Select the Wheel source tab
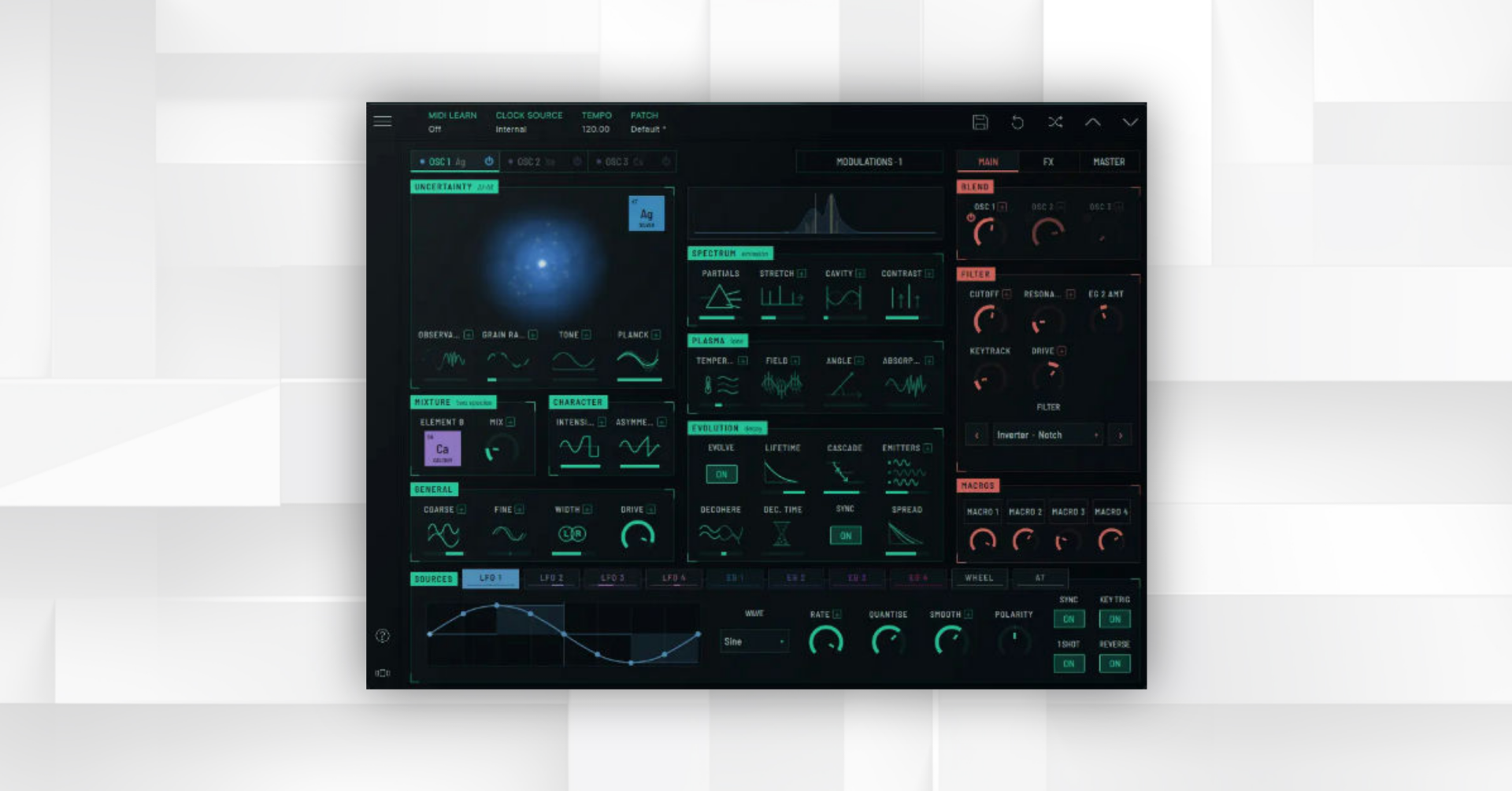1512x791 pixels. 979,578
